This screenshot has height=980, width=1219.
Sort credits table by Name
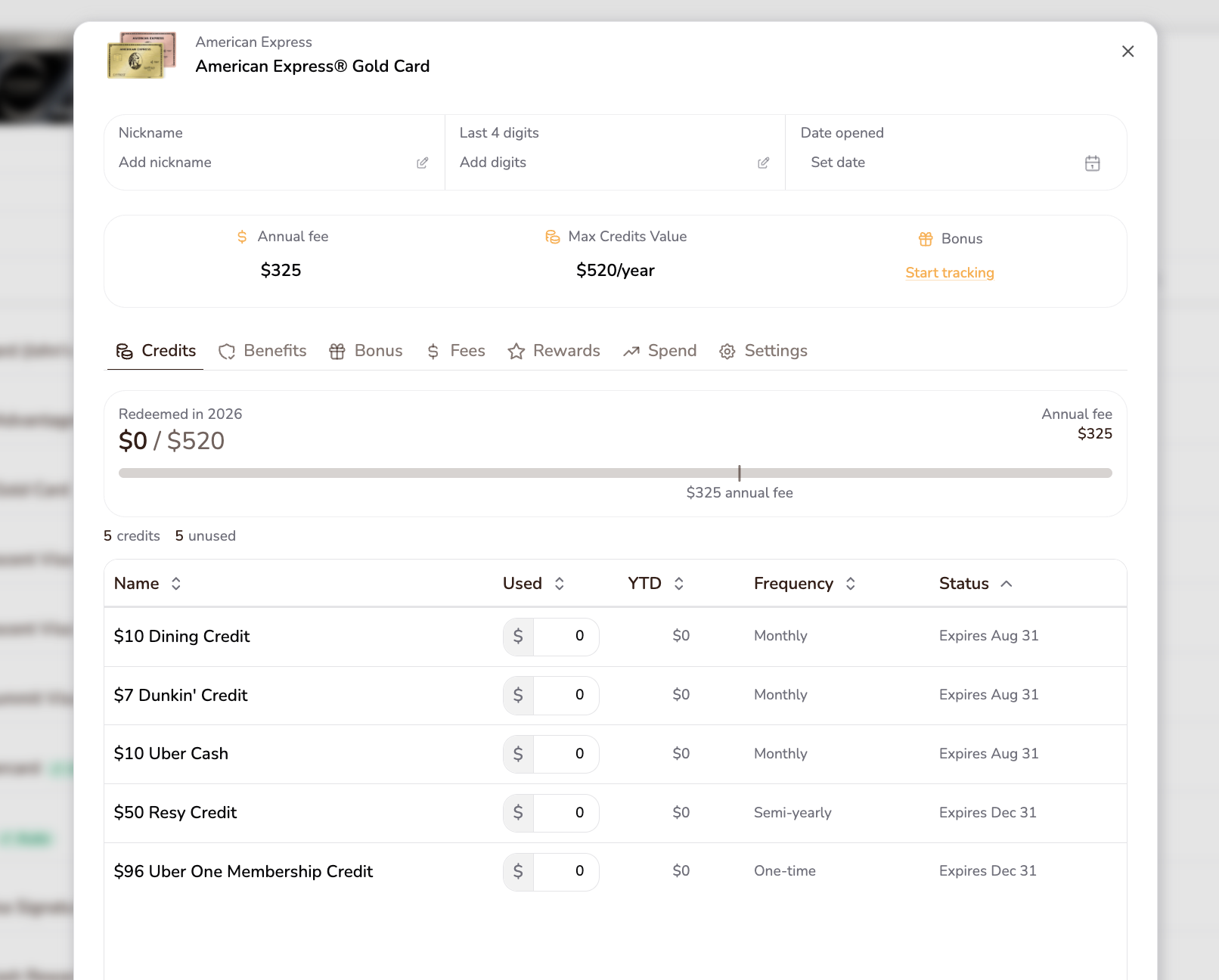[147, 584]
